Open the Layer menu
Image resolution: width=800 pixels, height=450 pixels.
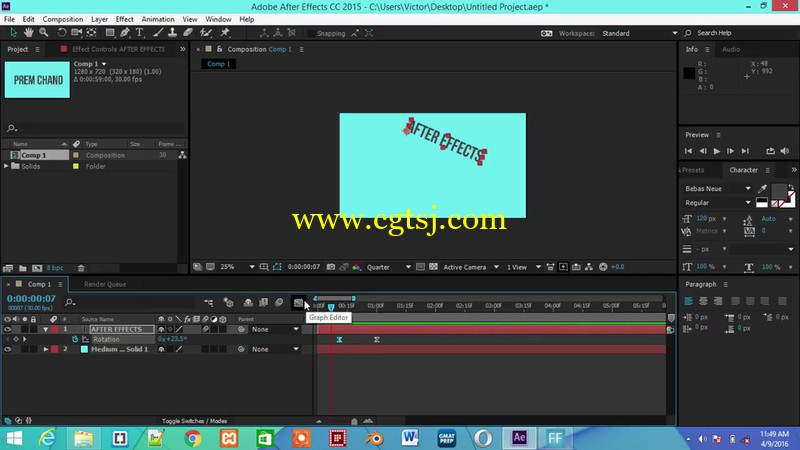tap(99, 19)
